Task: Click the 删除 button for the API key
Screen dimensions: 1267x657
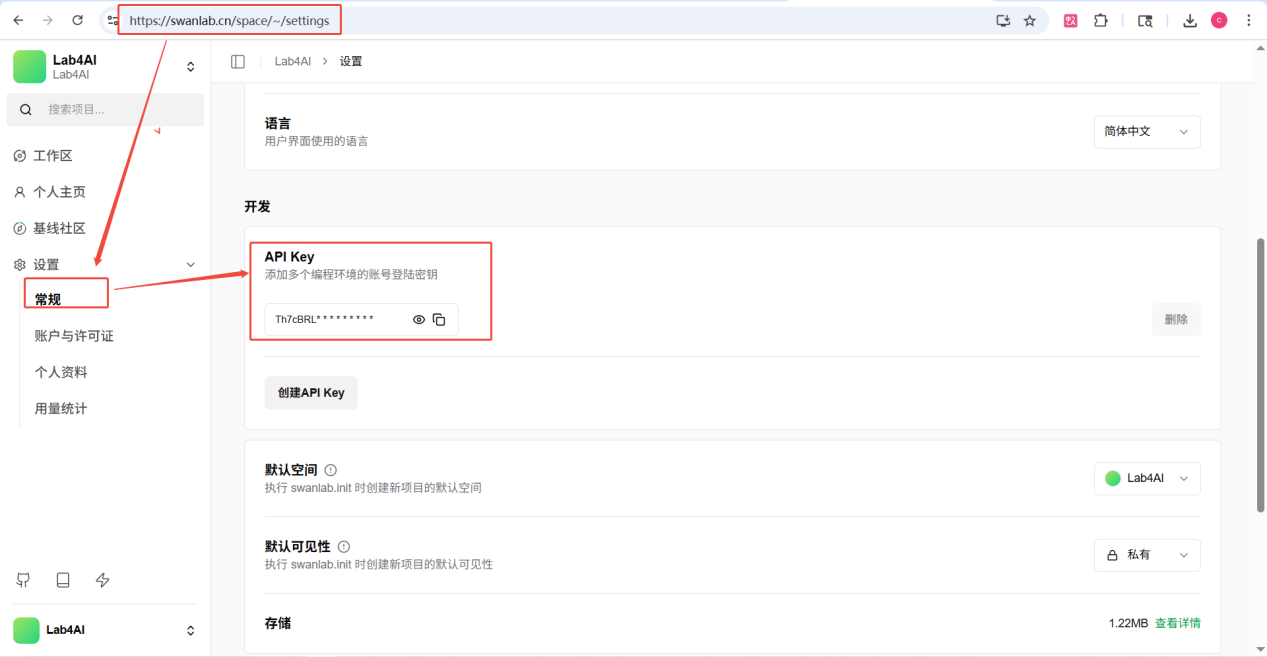Action: coord(1176,320)
